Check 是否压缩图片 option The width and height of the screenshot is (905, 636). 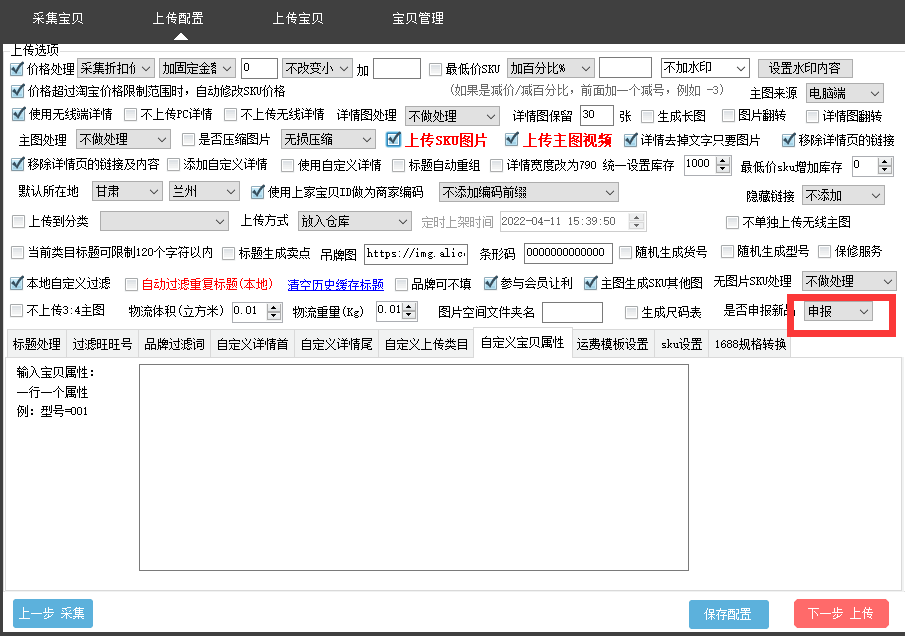pos(188,140)
